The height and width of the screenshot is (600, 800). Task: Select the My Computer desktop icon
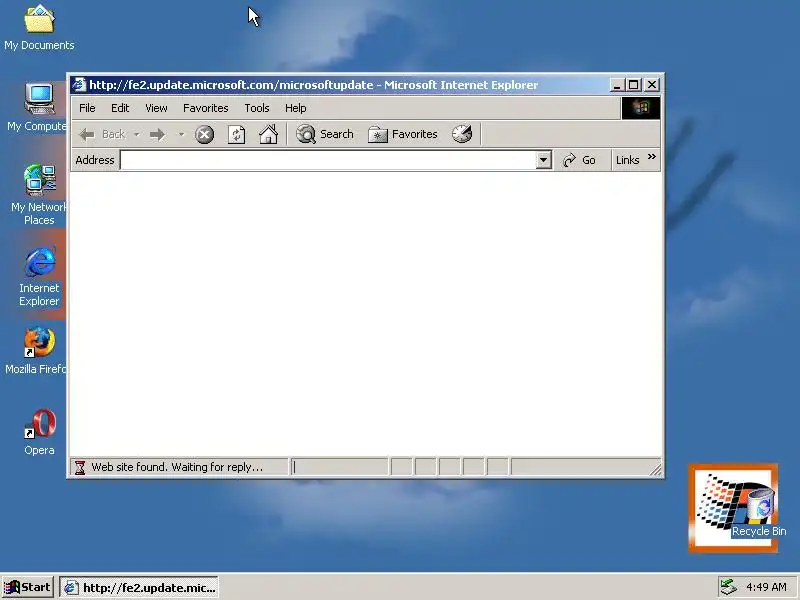[37, 108]
